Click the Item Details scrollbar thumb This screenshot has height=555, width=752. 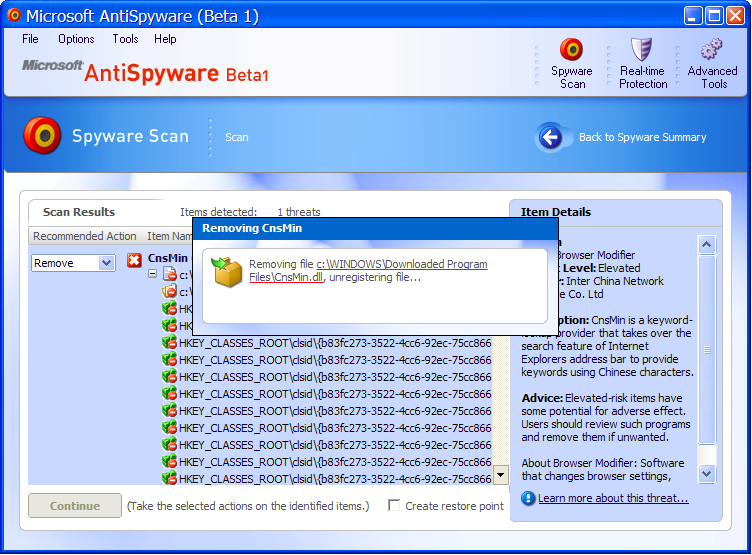pyautogui.click(x=707, y=350)
